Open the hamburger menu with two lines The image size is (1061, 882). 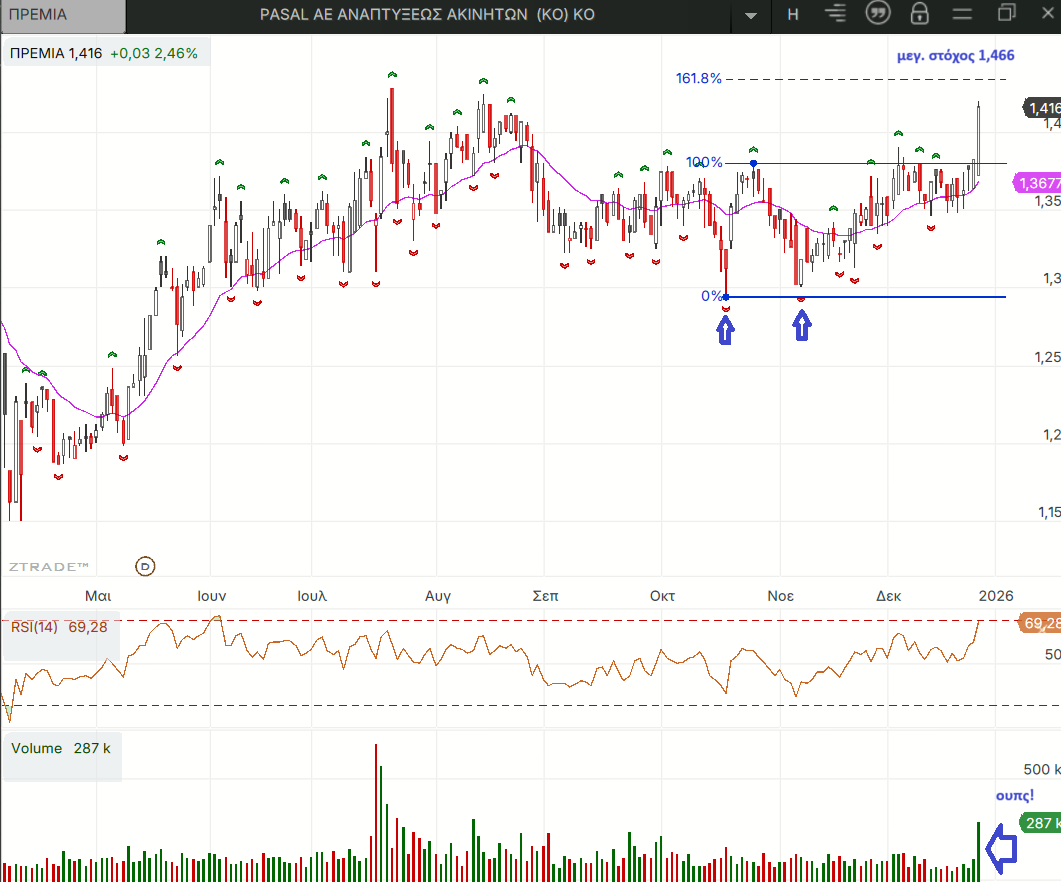(x=961, y=14)
